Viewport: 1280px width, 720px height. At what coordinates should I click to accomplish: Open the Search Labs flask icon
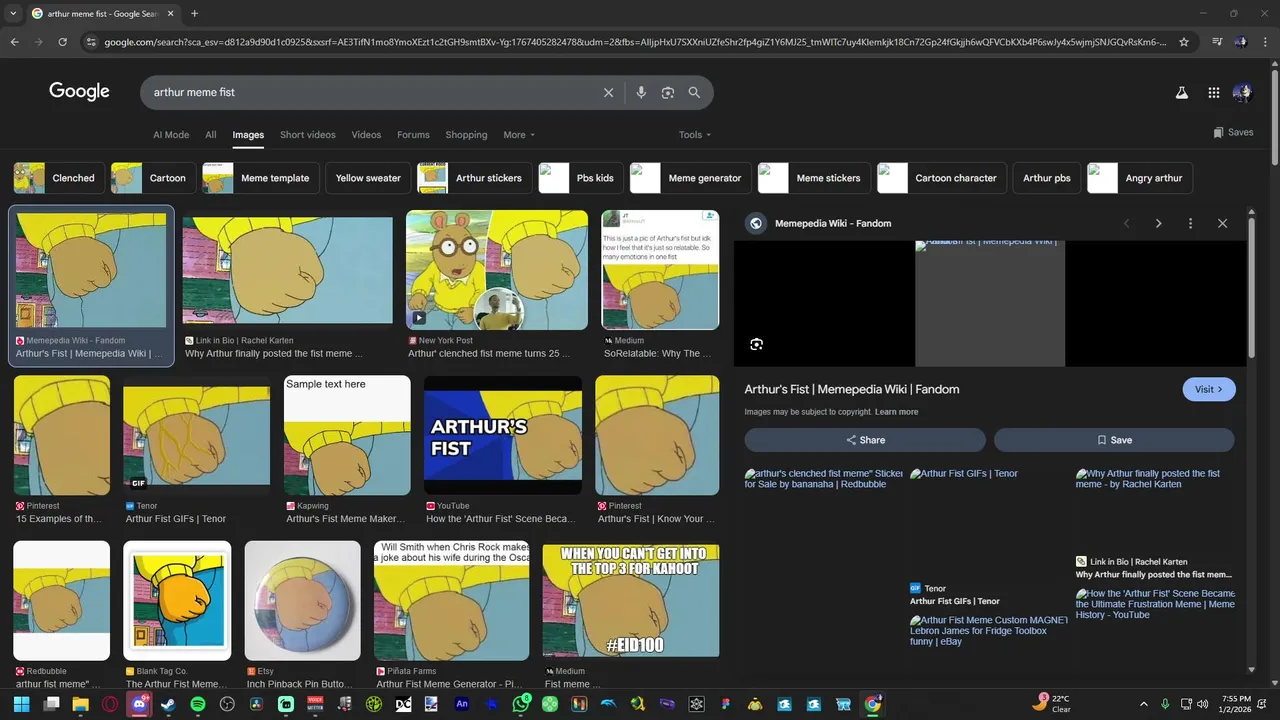pos(1181,92)
